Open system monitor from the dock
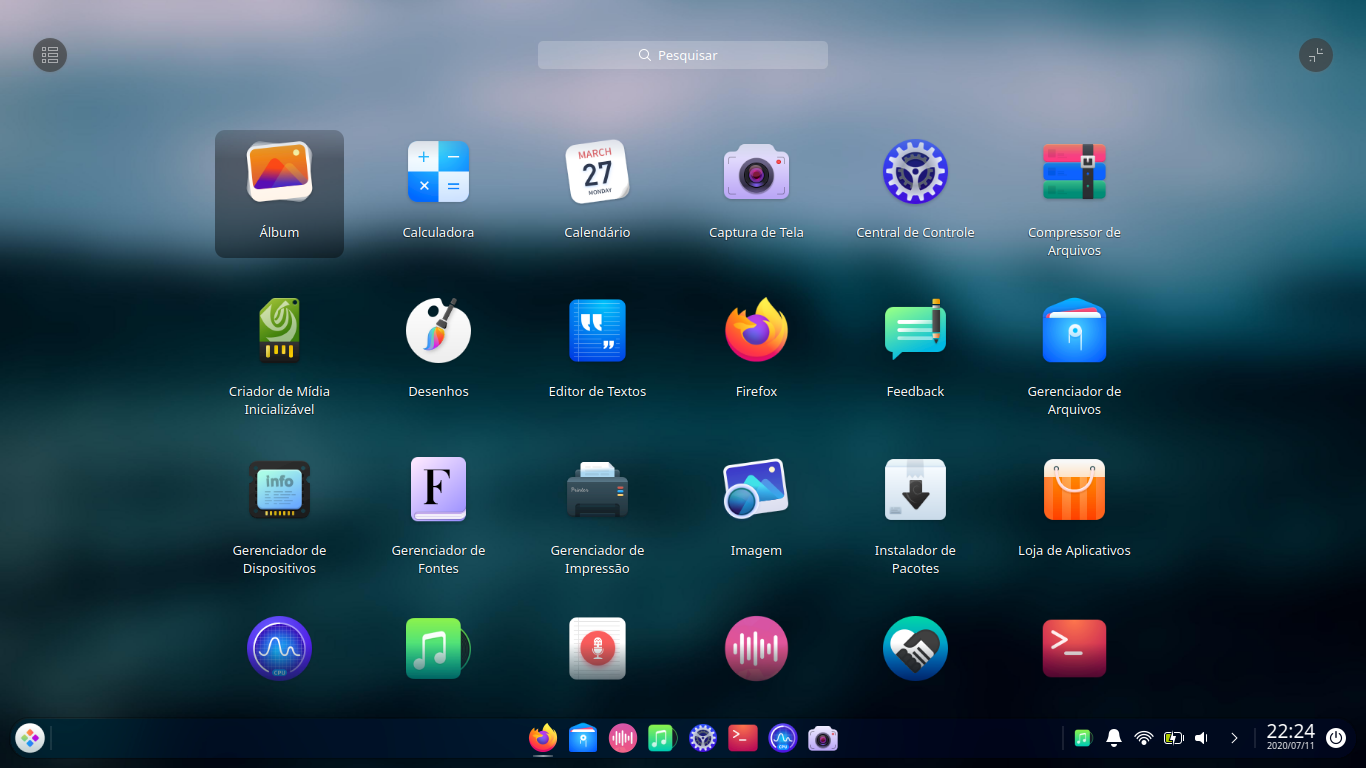 pyautogui.click(x=782, y=738)
